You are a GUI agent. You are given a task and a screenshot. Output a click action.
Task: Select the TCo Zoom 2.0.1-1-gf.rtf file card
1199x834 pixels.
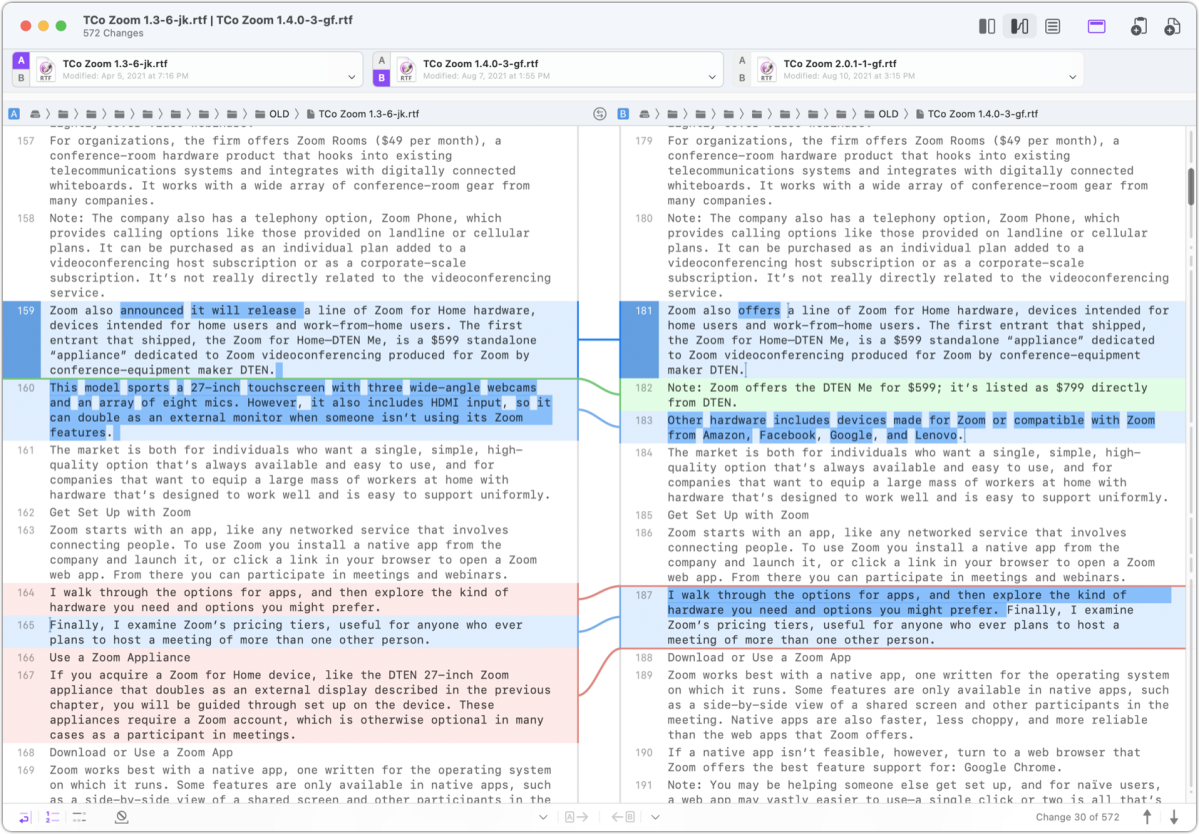(908, 70)
